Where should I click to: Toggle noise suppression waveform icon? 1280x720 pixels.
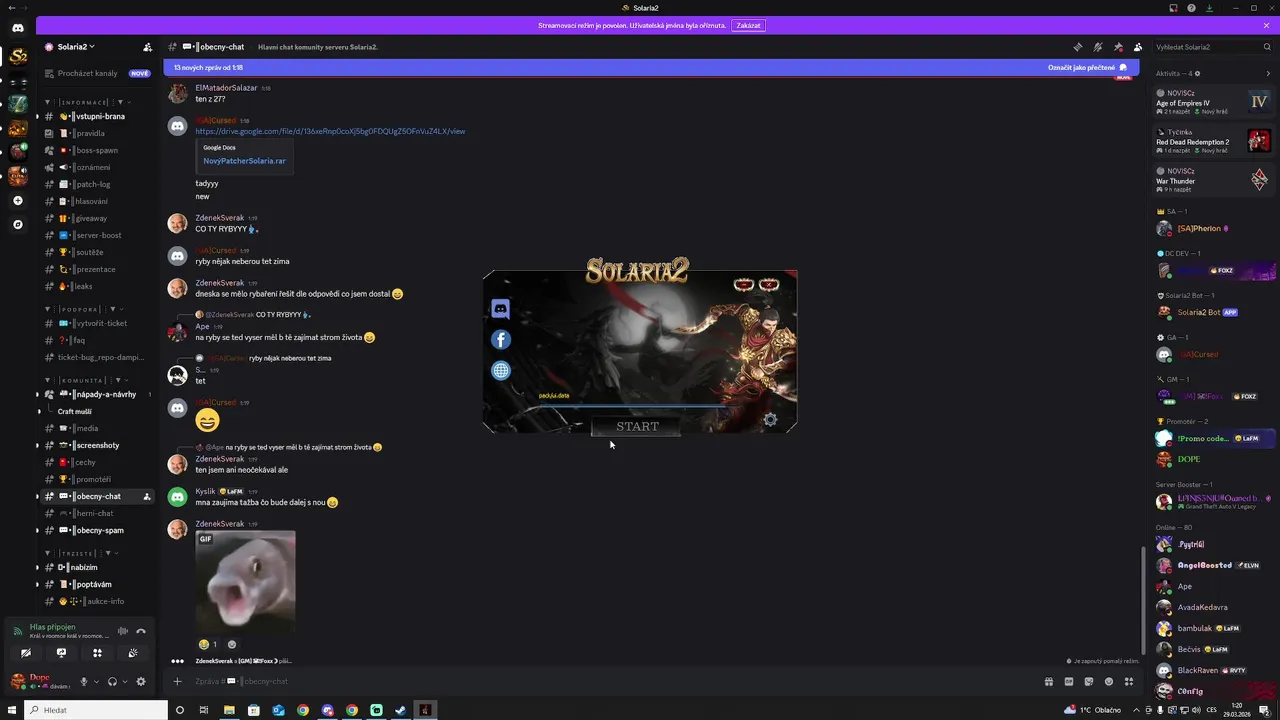click(x=123, y=631)
